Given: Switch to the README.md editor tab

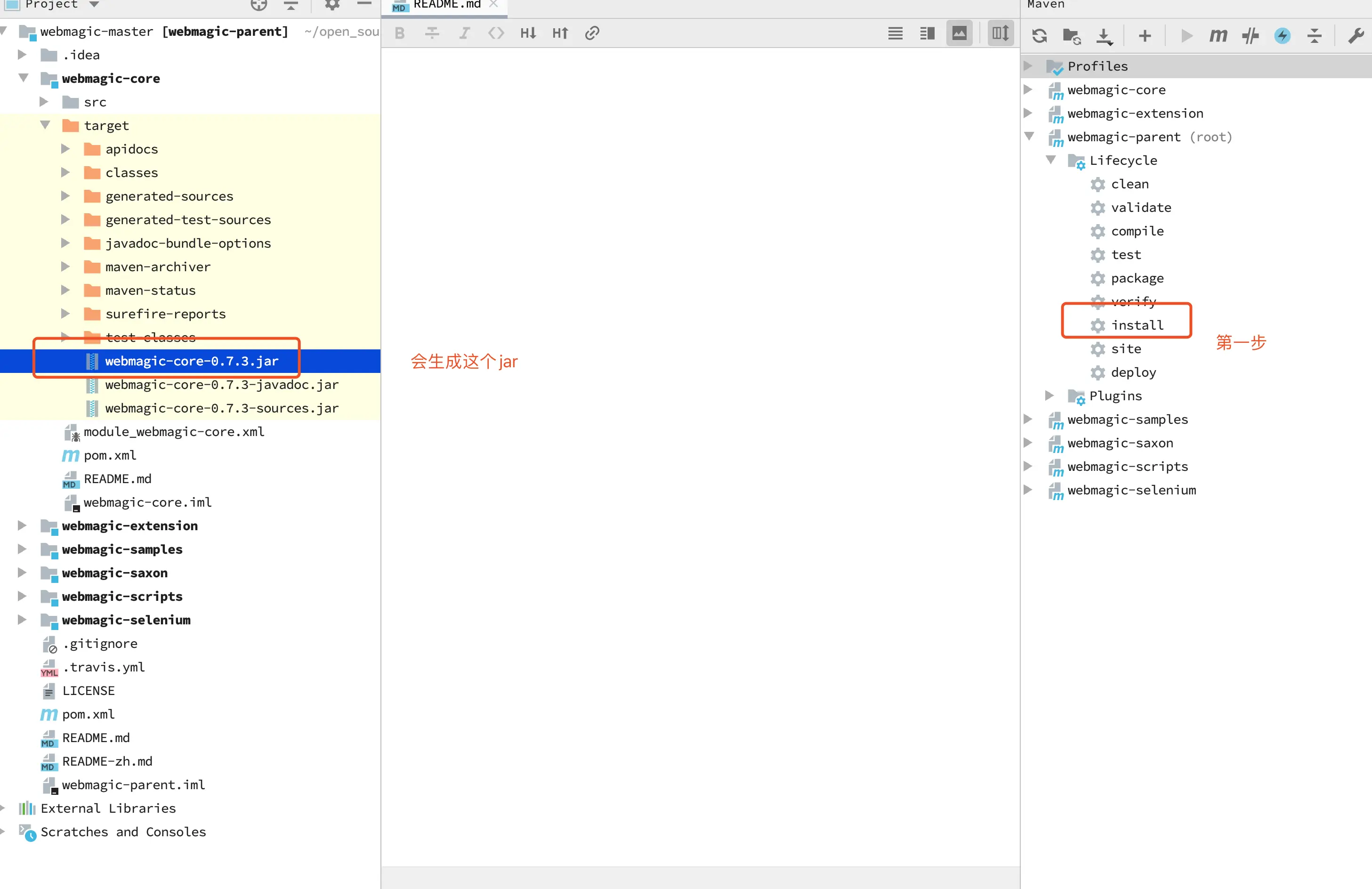Looking at the screenshot, I should point(446,5).
